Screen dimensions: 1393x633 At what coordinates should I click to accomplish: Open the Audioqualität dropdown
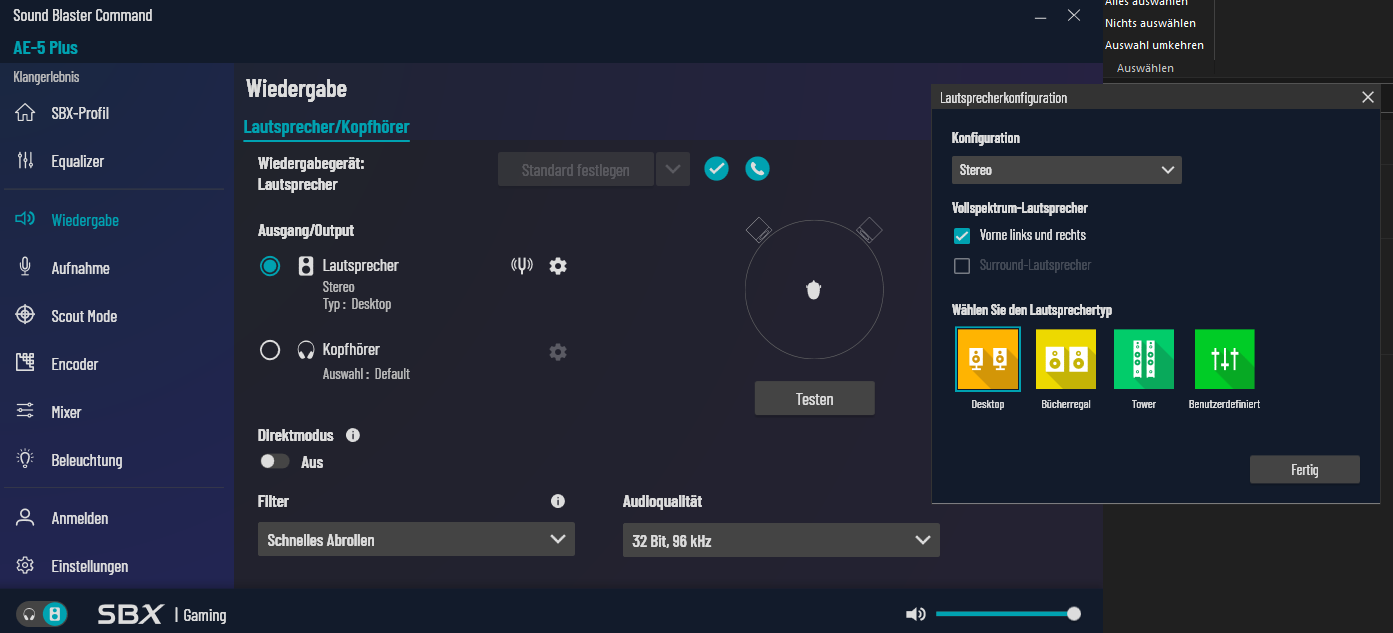click(780, 540)
